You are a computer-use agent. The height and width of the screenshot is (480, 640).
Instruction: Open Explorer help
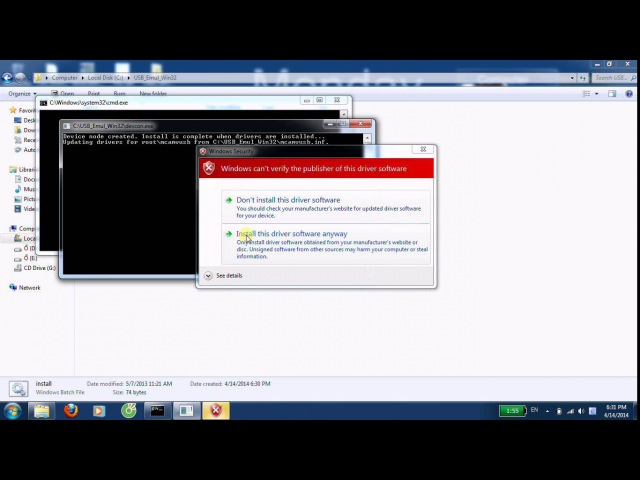(629, 94)
